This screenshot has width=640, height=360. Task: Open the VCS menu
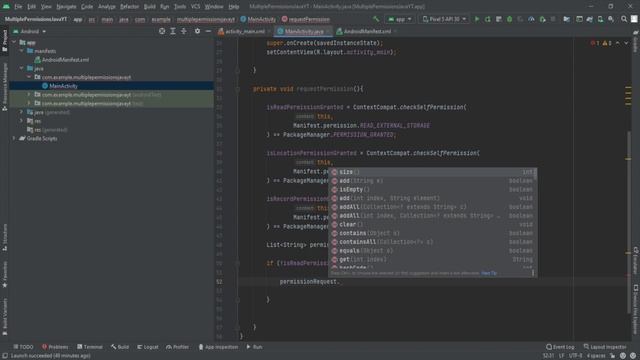pyautogui.click(x=196, y=7)
